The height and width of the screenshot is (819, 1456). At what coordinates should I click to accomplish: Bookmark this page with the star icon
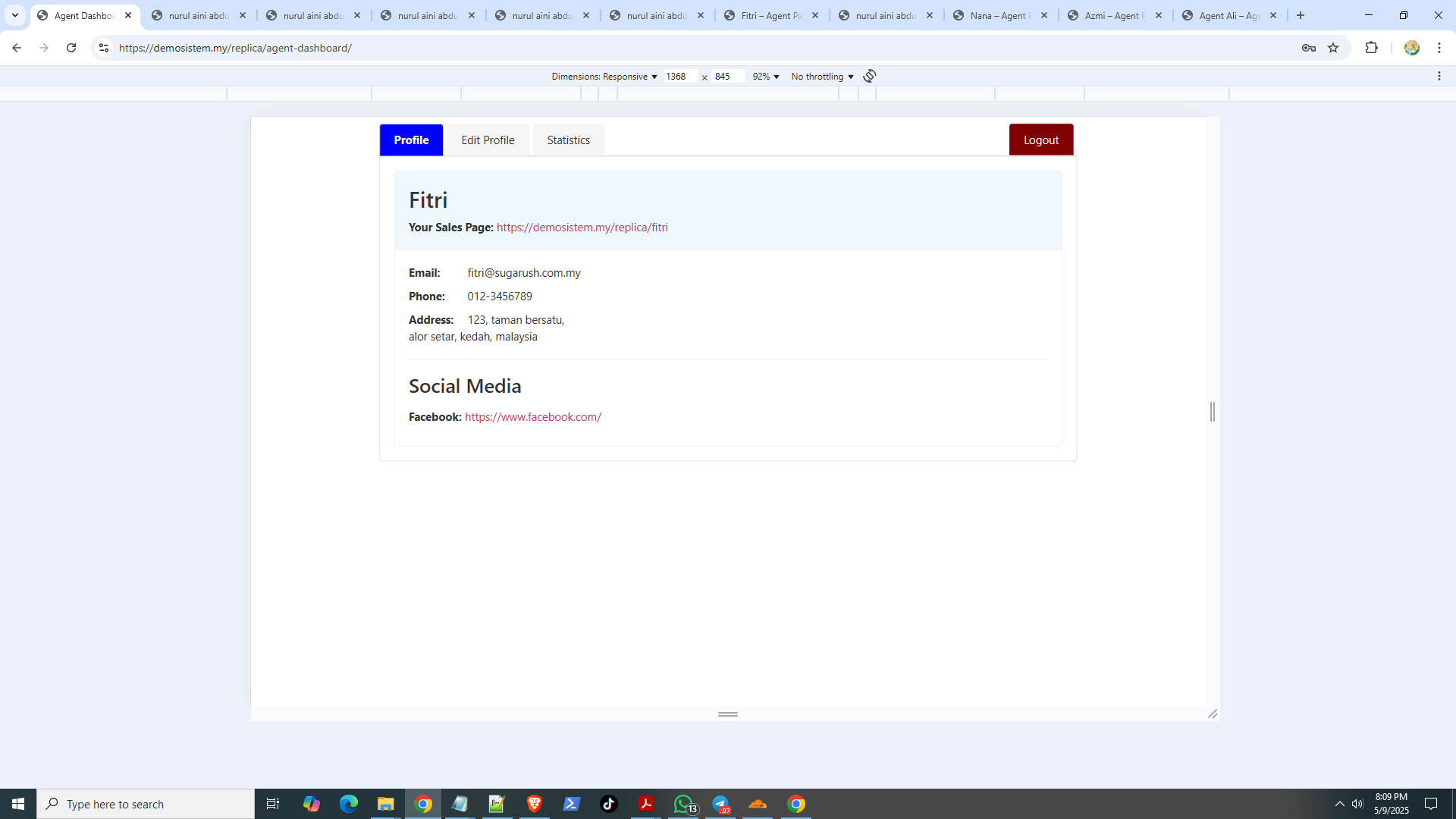(1334, 48)
